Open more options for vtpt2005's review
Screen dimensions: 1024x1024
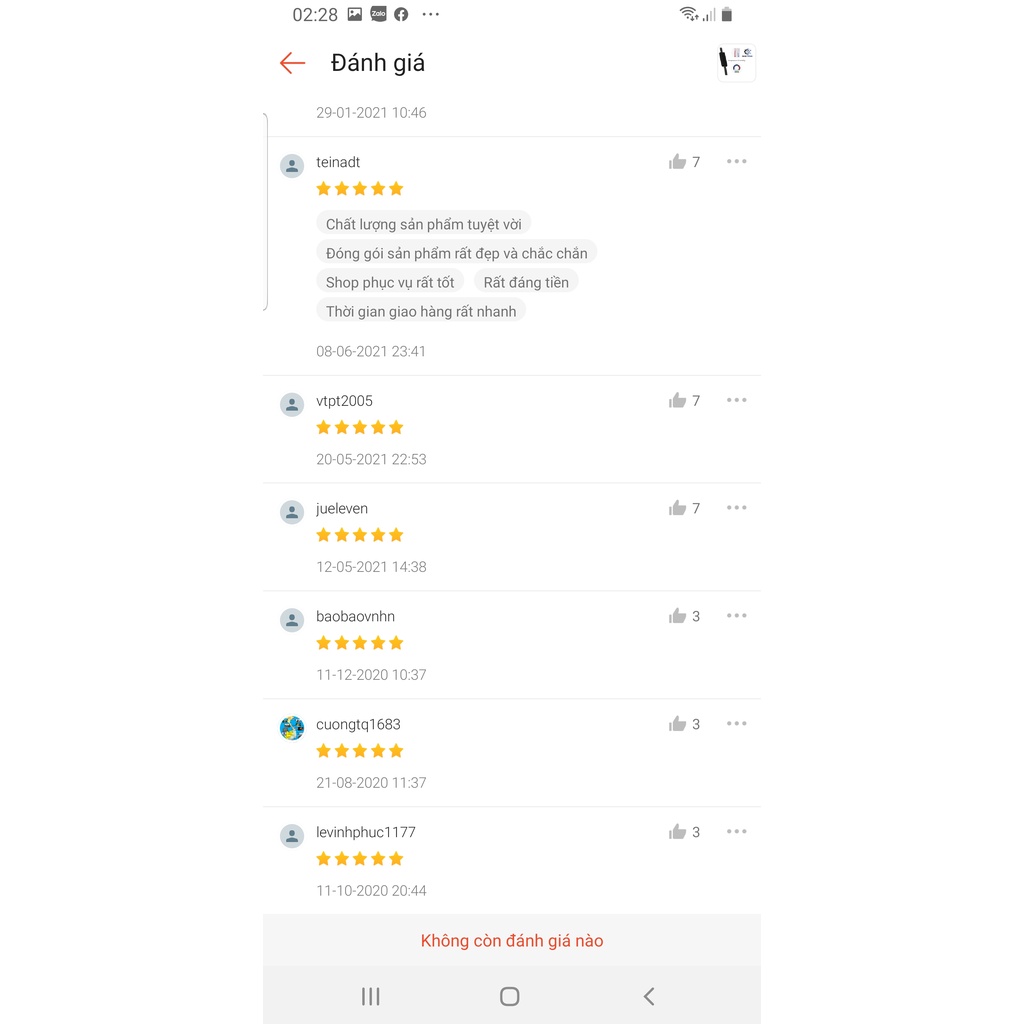click(737, 400)
